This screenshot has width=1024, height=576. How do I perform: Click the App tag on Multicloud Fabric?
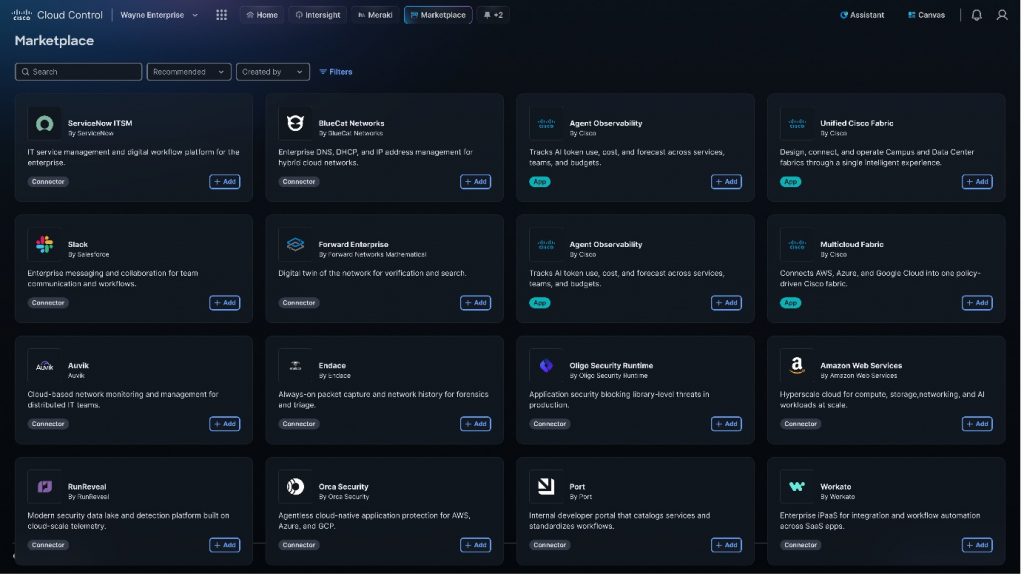pos(792,304)
